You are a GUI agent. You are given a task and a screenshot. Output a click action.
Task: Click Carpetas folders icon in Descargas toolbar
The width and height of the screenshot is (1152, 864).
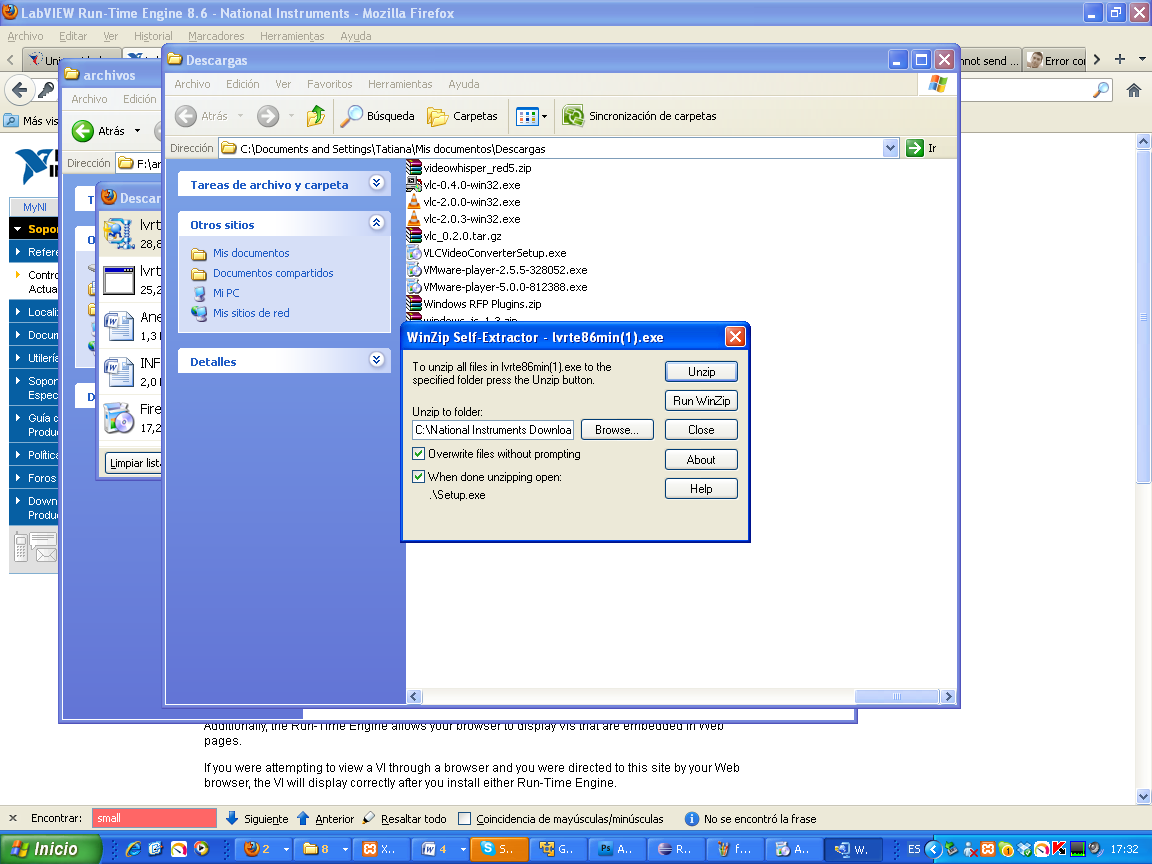point(438,116)
